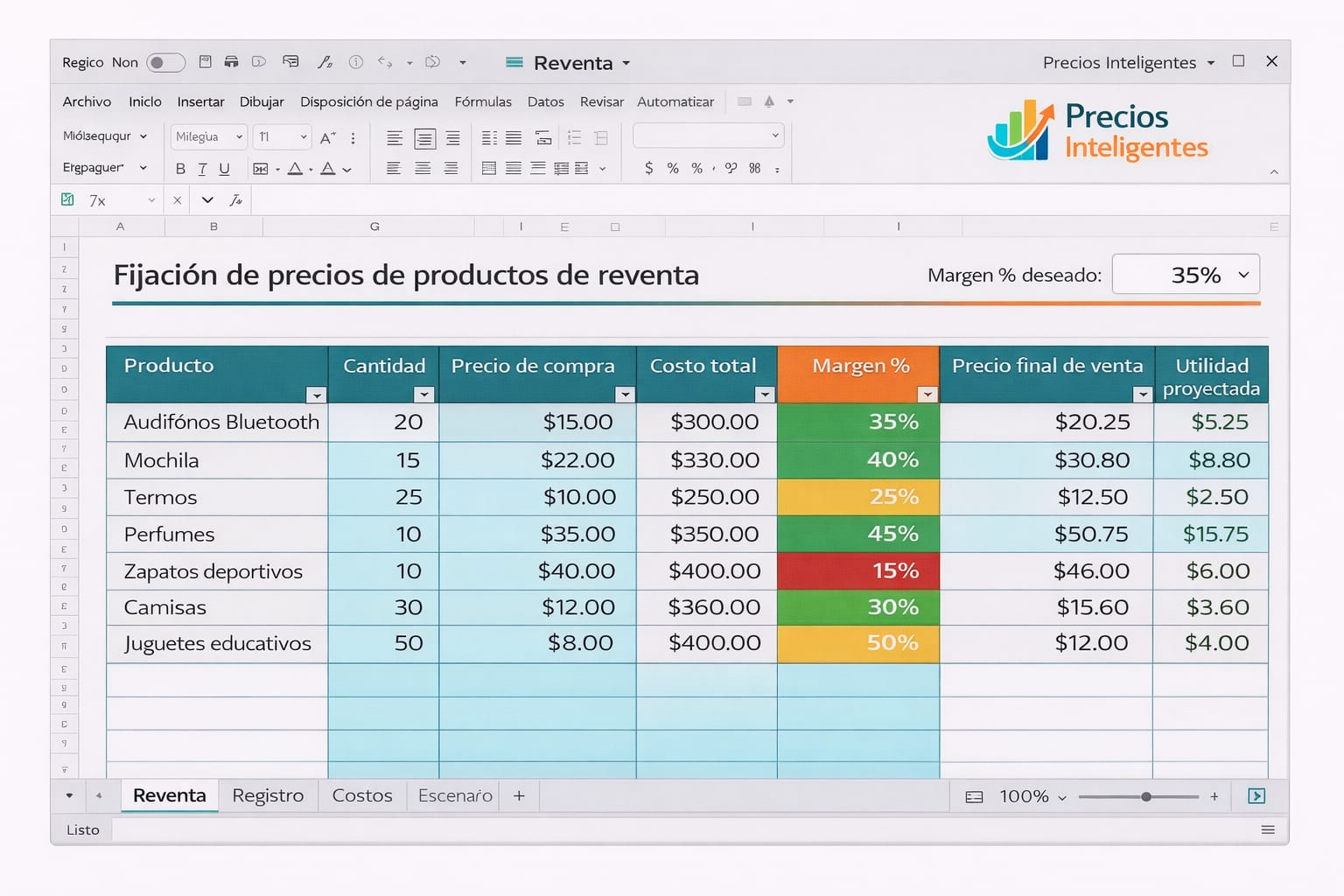Switch to the Costos sheet tab
Viewport: 1344px width, 896px height.
click(x=362, y=795)
